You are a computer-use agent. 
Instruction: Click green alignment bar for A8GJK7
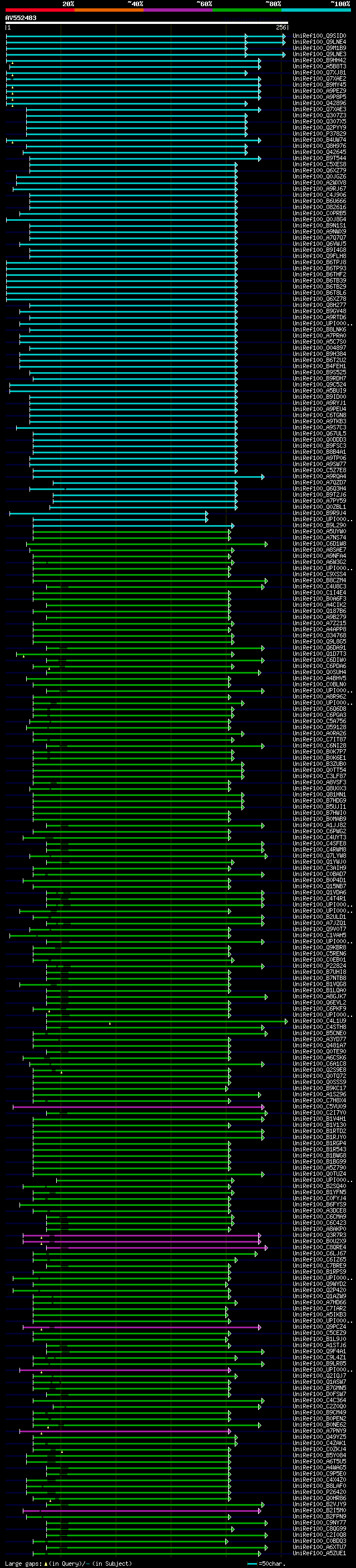(156, 996)
